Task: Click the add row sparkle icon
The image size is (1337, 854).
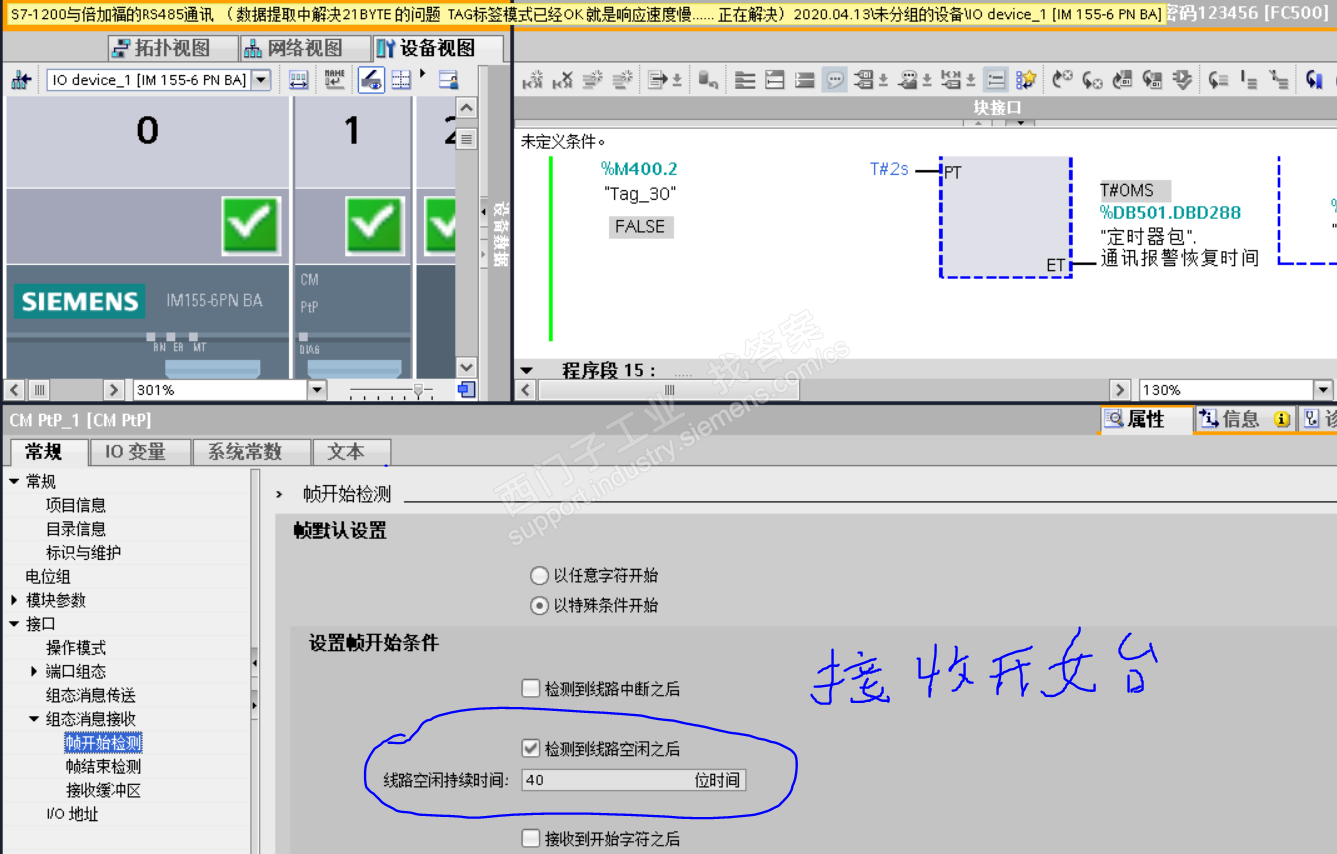Action: [x=622, y=80]
